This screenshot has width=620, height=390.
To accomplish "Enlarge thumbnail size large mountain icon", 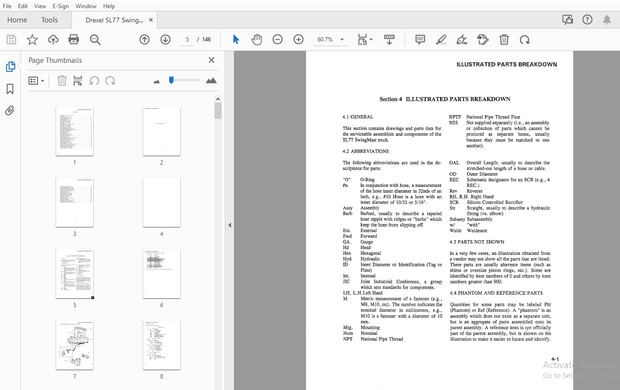I will coord(211,81).
